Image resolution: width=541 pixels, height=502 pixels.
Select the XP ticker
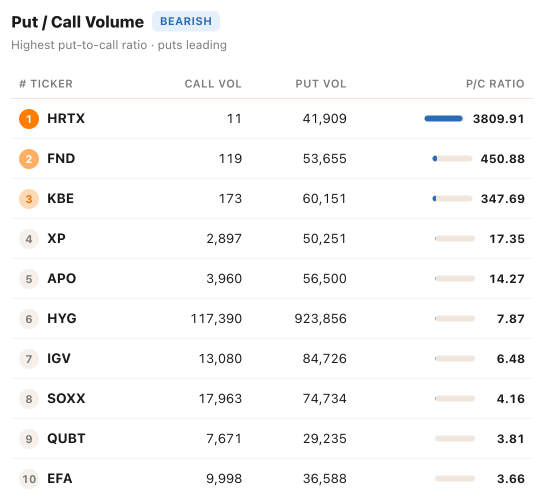(x=56, y=238)
